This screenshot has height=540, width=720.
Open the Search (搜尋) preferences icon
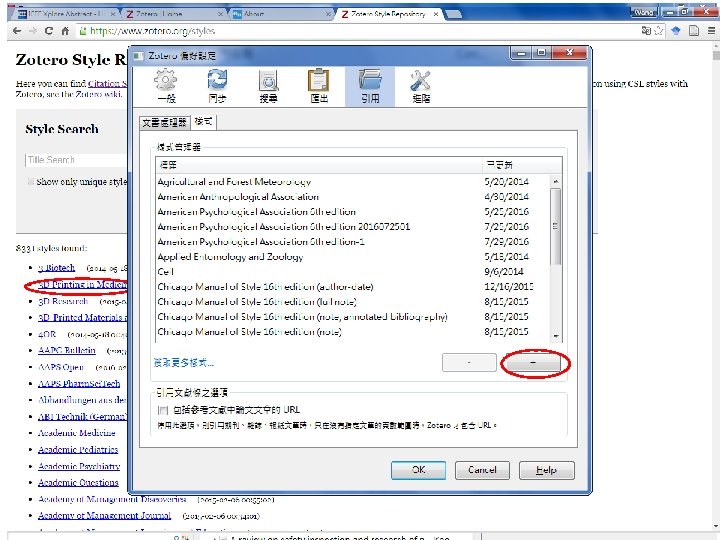point(268,86)
